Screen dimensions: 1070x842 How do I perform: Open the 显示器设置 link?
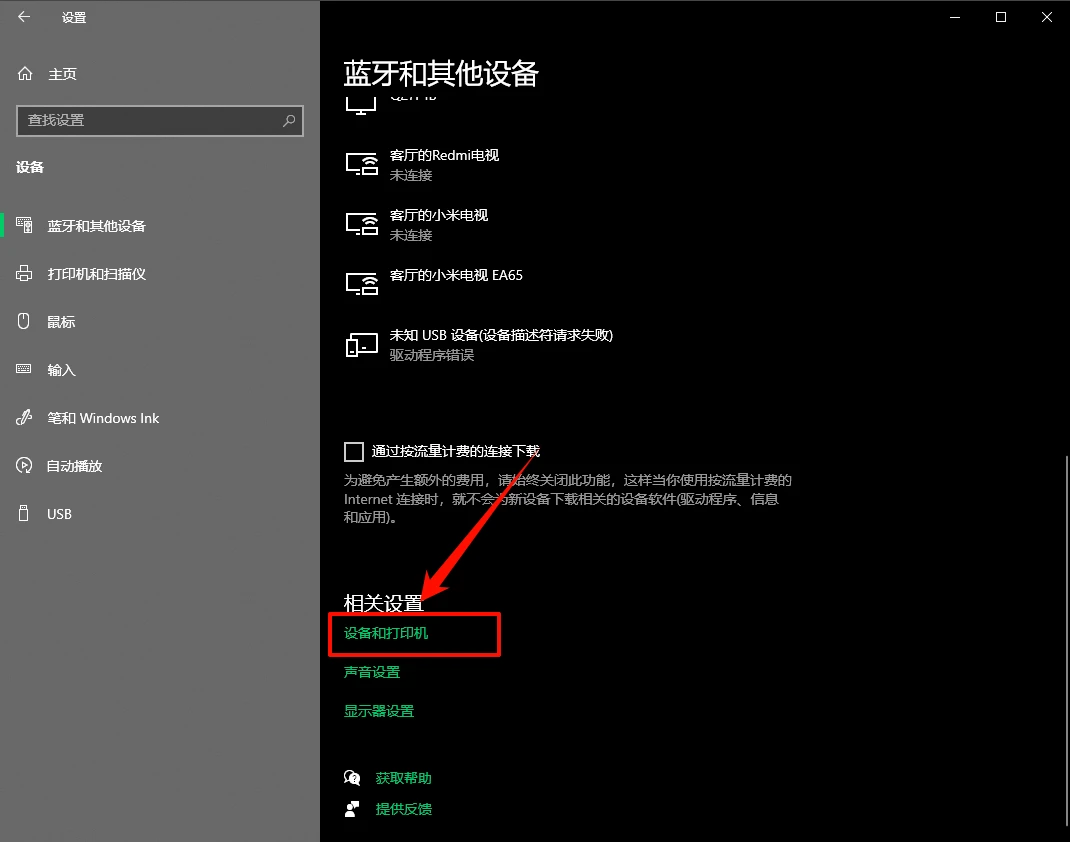tap(379, 711)
